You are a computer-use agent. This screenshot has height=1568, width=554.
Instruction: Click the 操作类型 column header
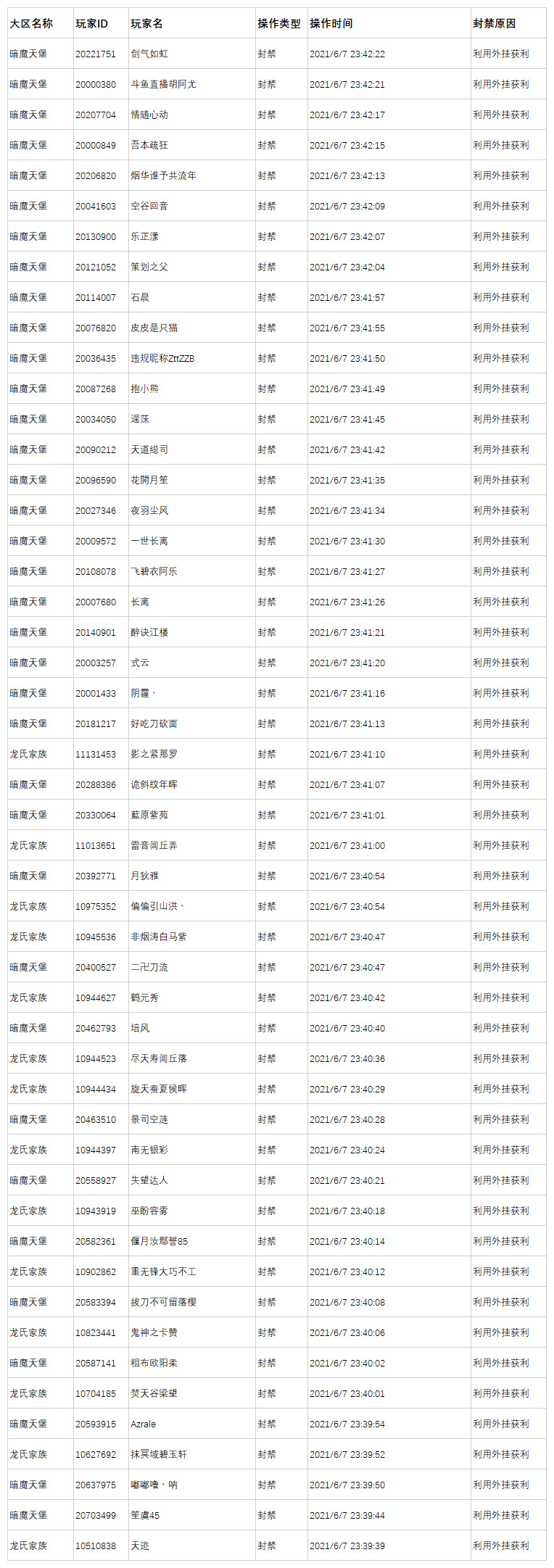coord(279,23)
